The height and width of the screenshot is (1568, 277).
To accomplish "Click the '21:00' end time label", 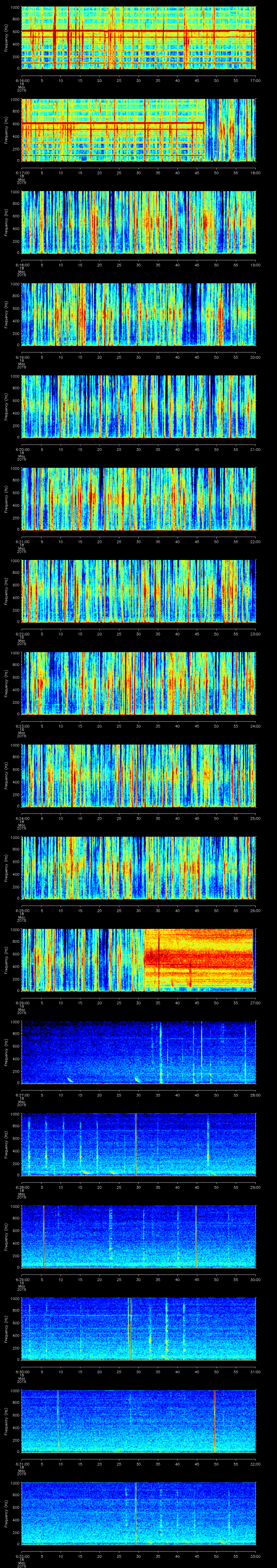I will 255,449.
